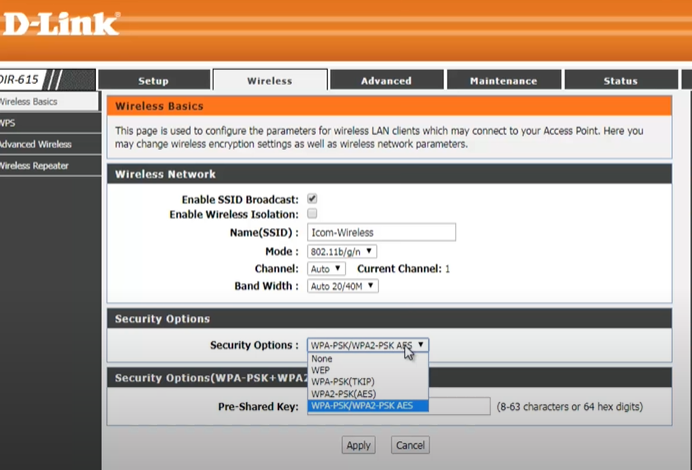
Task: Switch to the Setup tab
Action: pyautogui.click(x=153, y=81)
